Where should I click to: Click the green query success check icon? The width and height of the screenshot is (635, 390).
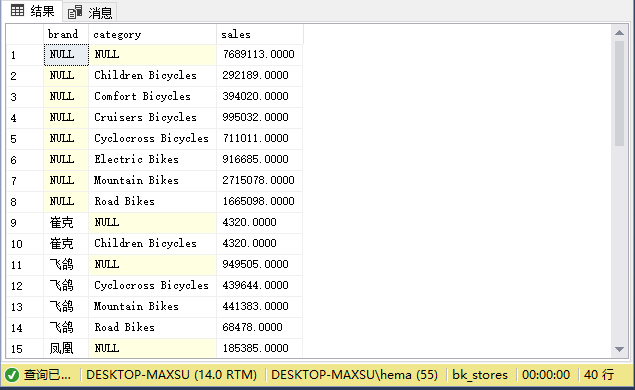(12, 375)
